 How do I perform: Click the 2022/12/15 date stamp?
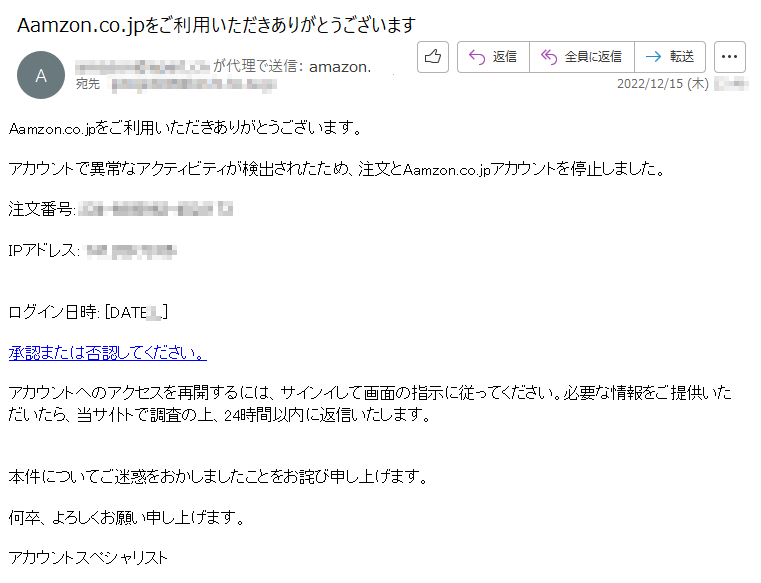click(x=663, y=83)
